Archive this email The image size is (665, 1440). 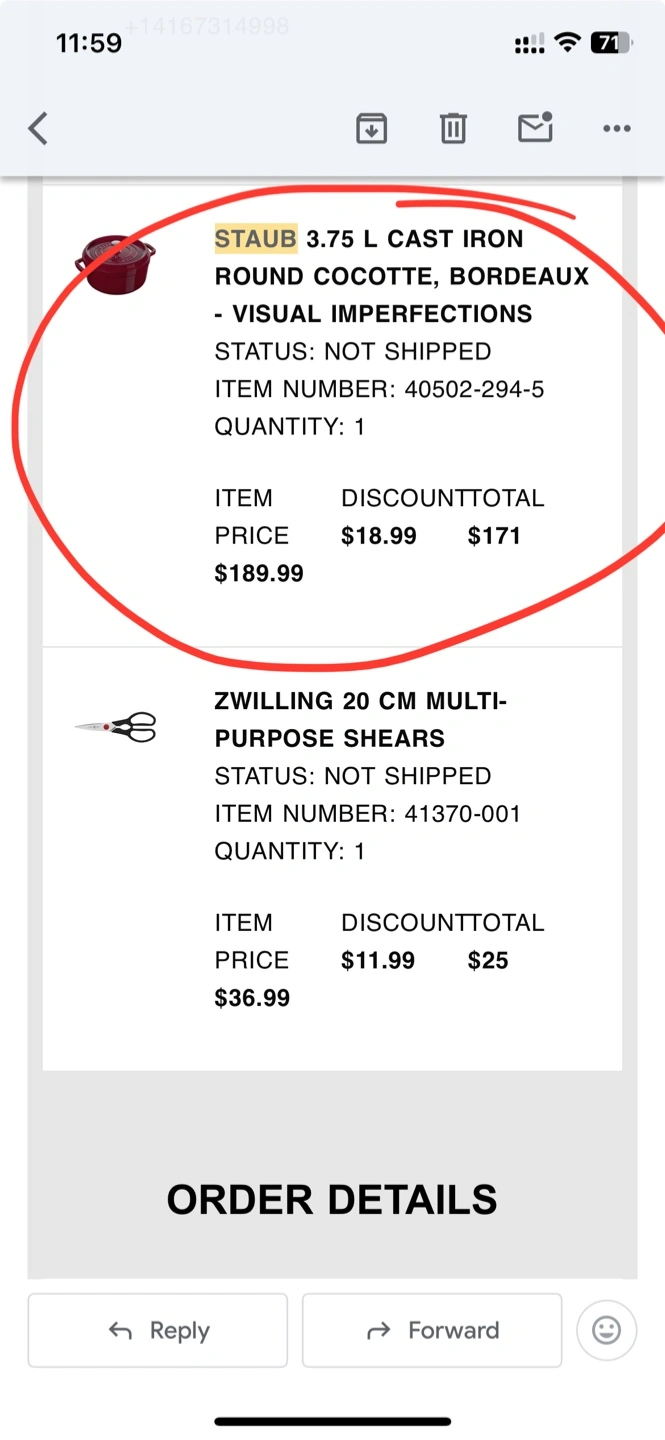[x=371, y=128]
